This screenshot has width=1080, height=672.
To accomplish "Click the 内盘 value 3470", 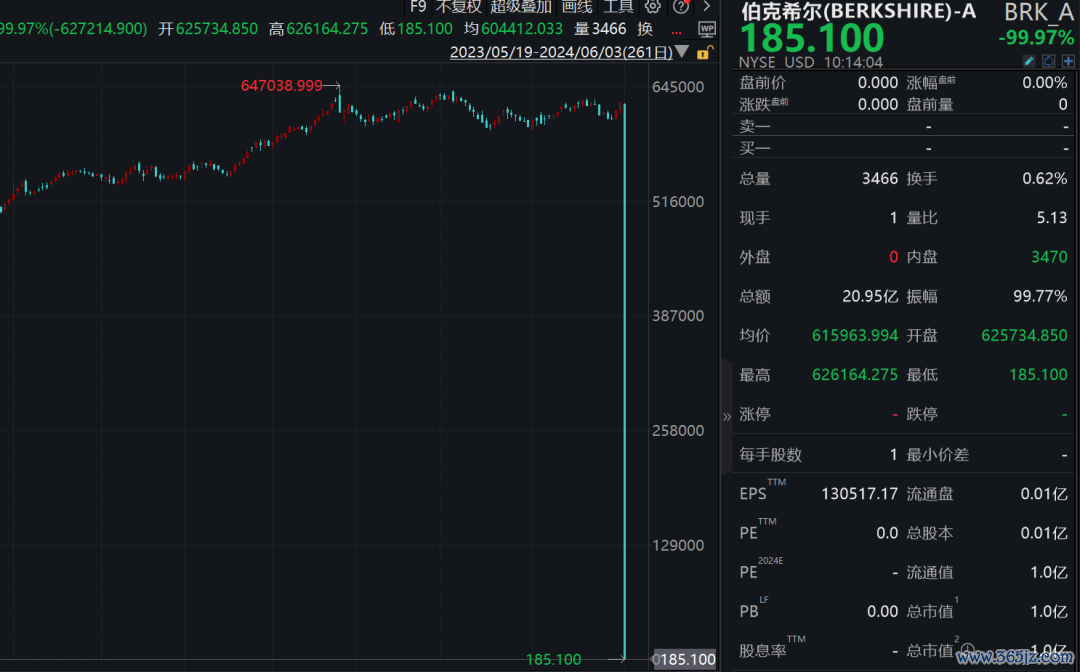I will point(1049,258).
